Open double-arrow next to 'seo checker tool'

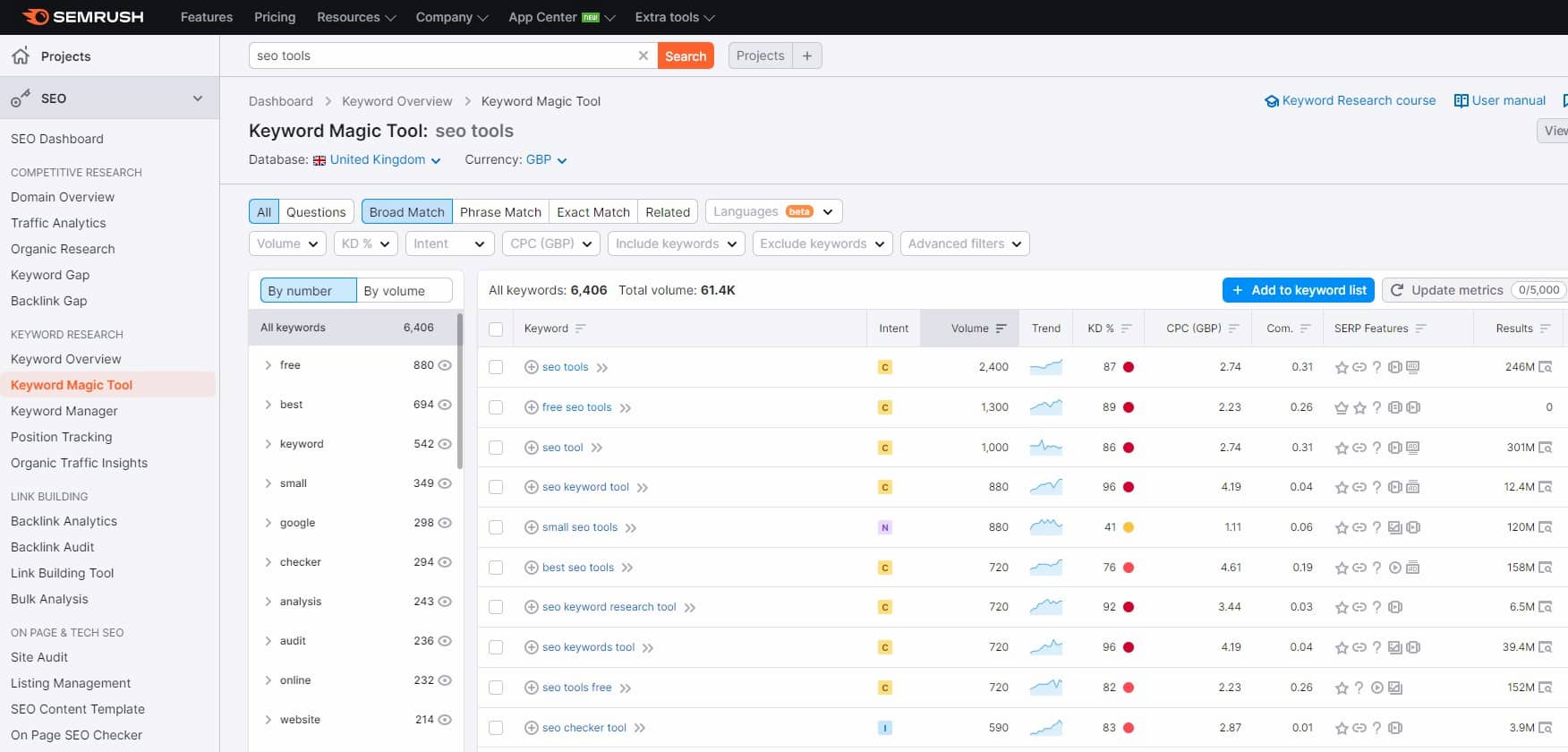click(x=640, y=728)
